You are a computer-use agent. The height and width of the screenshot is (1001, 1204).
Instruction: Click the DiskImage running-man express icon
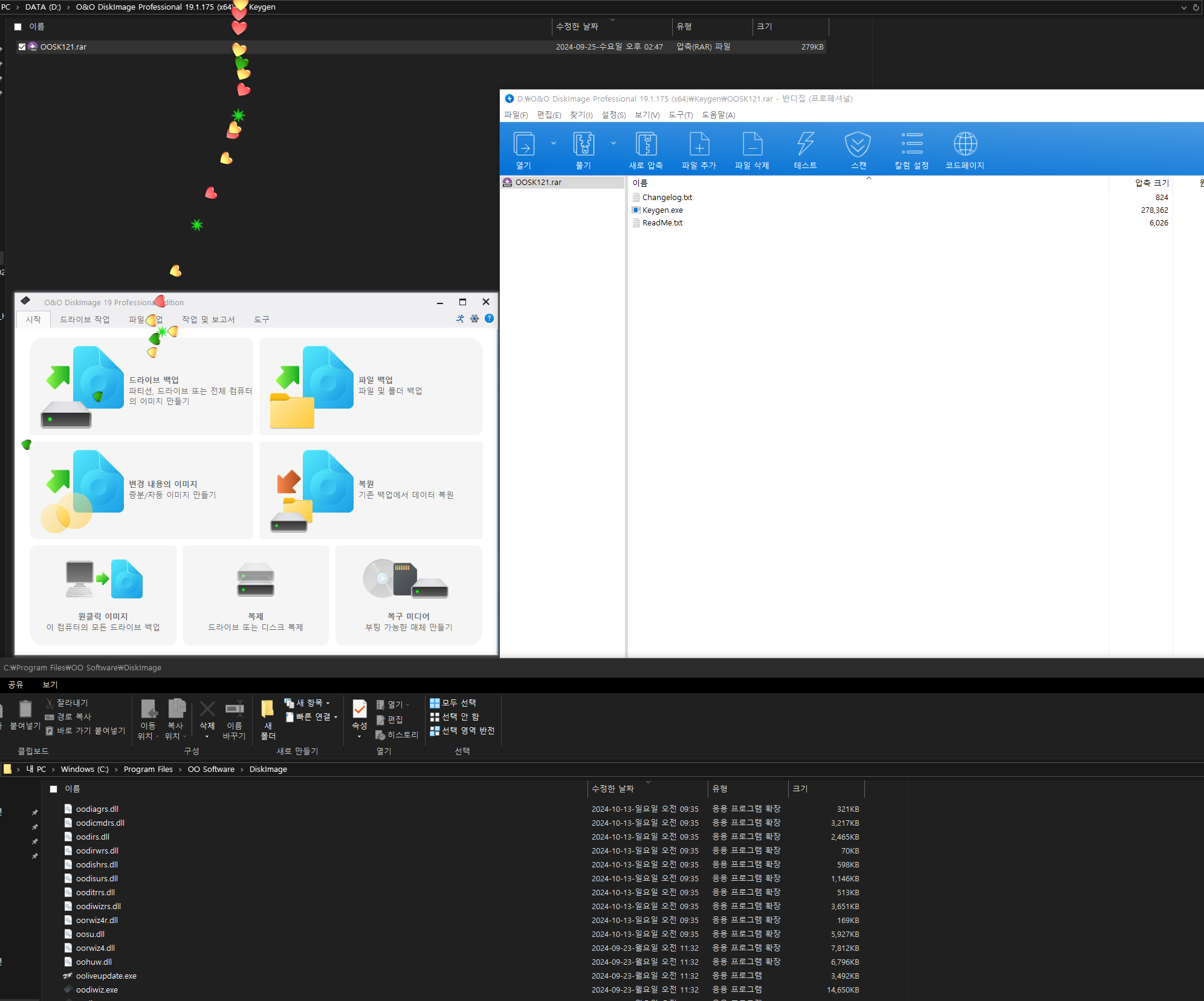[460, 319]
